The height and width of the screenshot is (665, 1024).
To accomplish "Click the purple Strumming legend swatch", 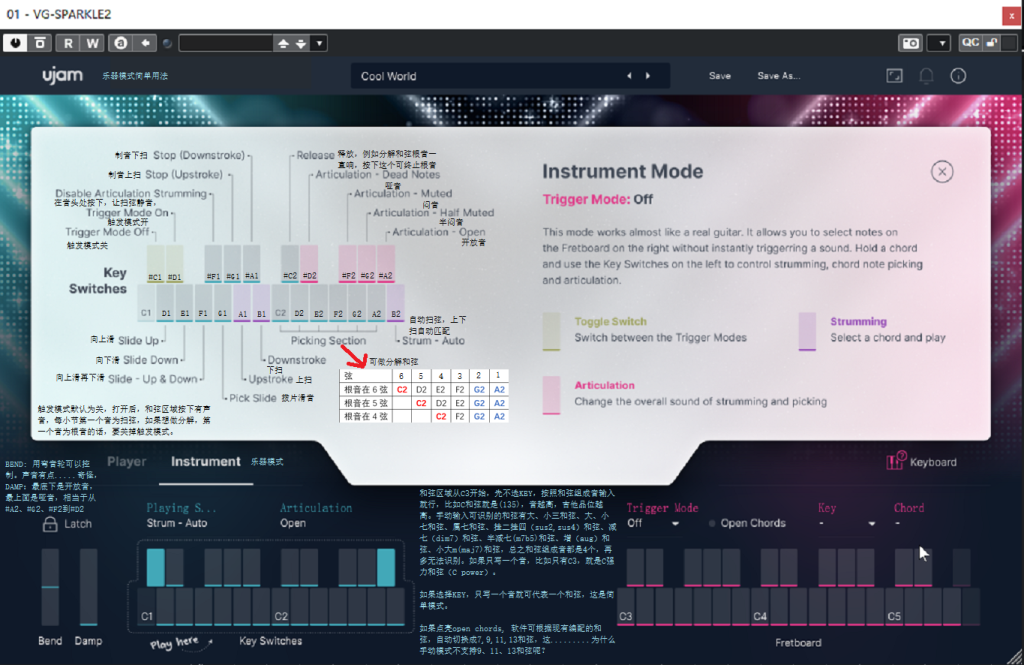I will point(807,331).
